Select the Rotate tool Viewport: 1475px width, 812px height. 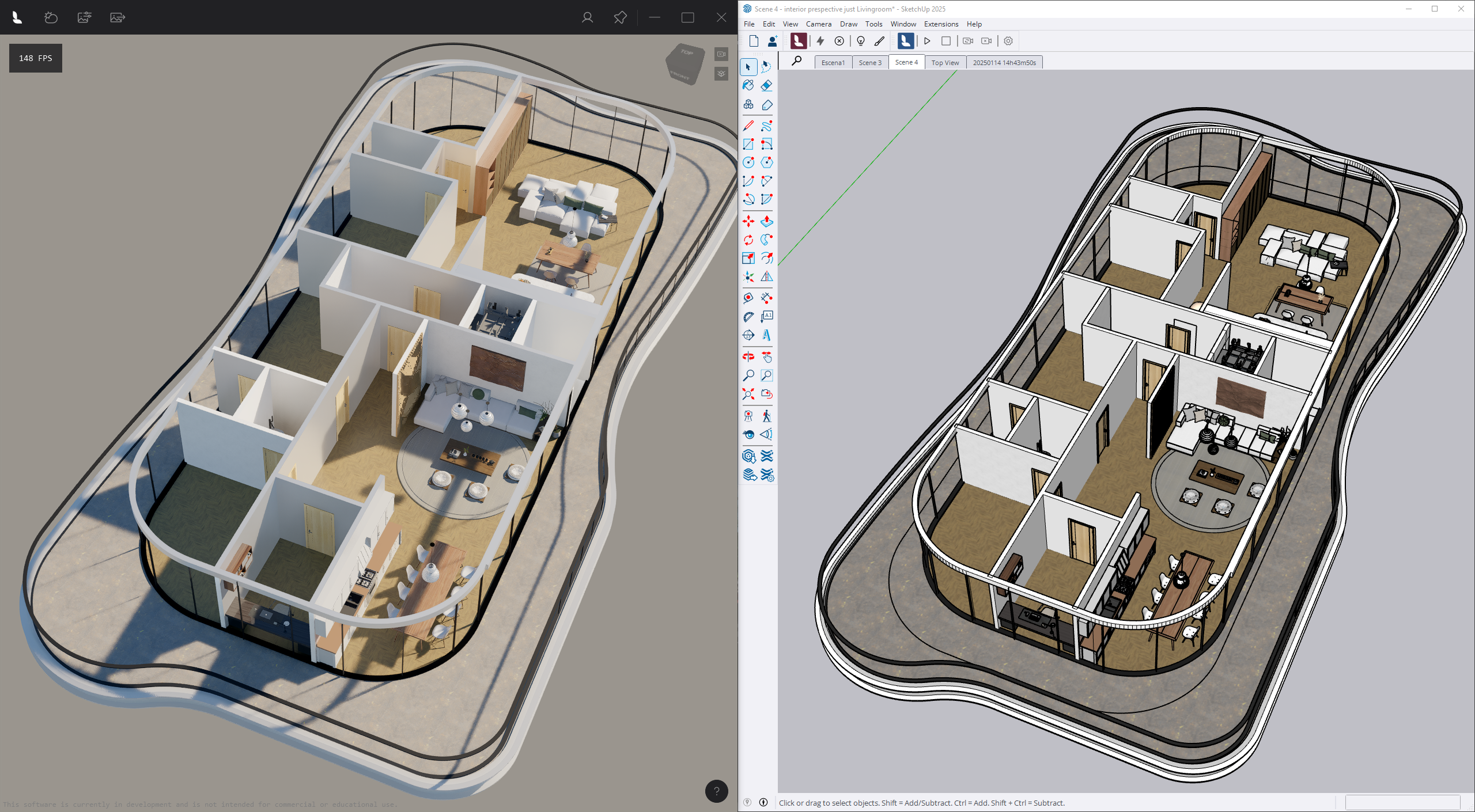748,240
